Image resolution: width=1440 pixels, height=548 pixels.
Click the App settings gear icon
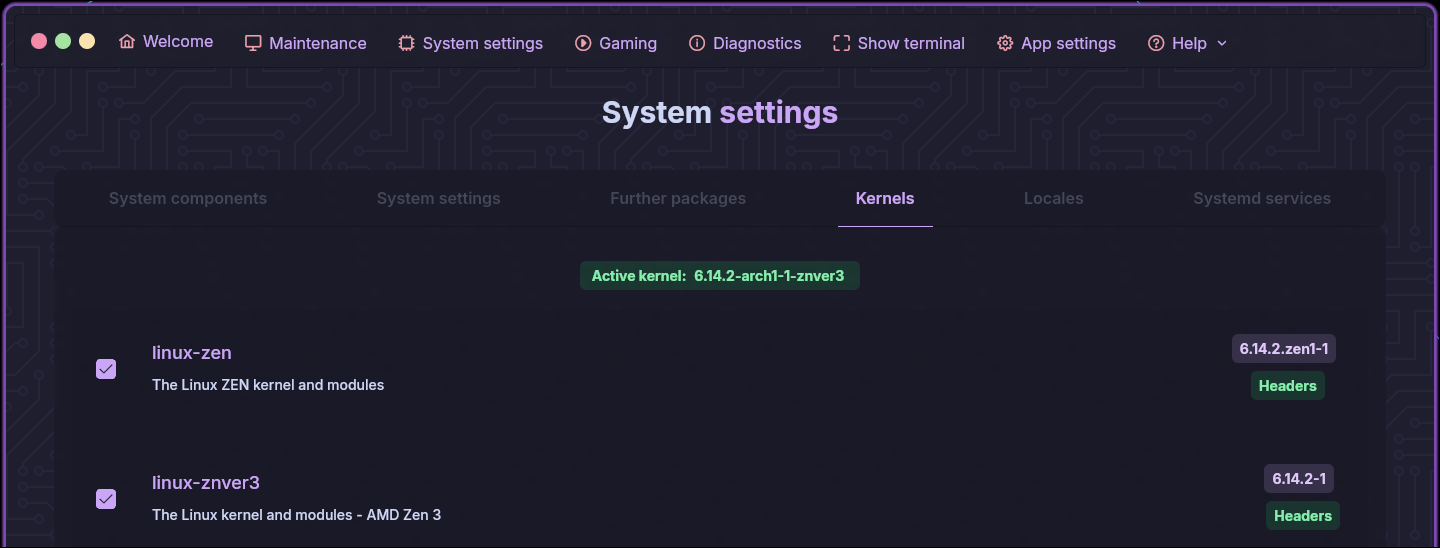click(x=1005, y=43)
